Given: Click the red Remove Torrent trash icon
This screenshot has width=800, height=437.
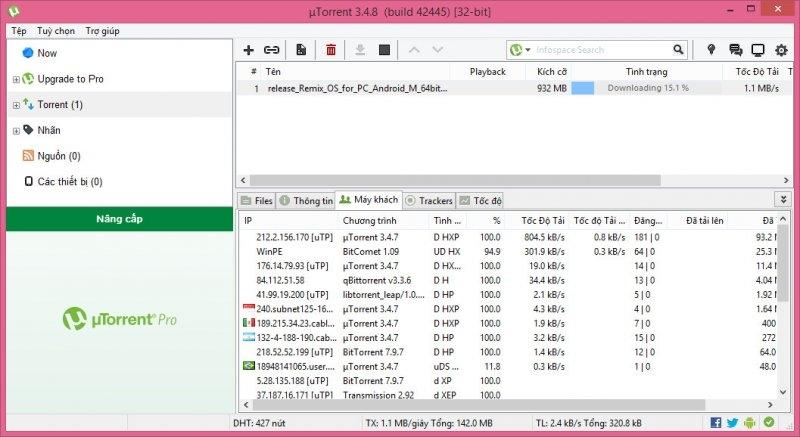Looking at the screenshot, I should pos(331,49).
